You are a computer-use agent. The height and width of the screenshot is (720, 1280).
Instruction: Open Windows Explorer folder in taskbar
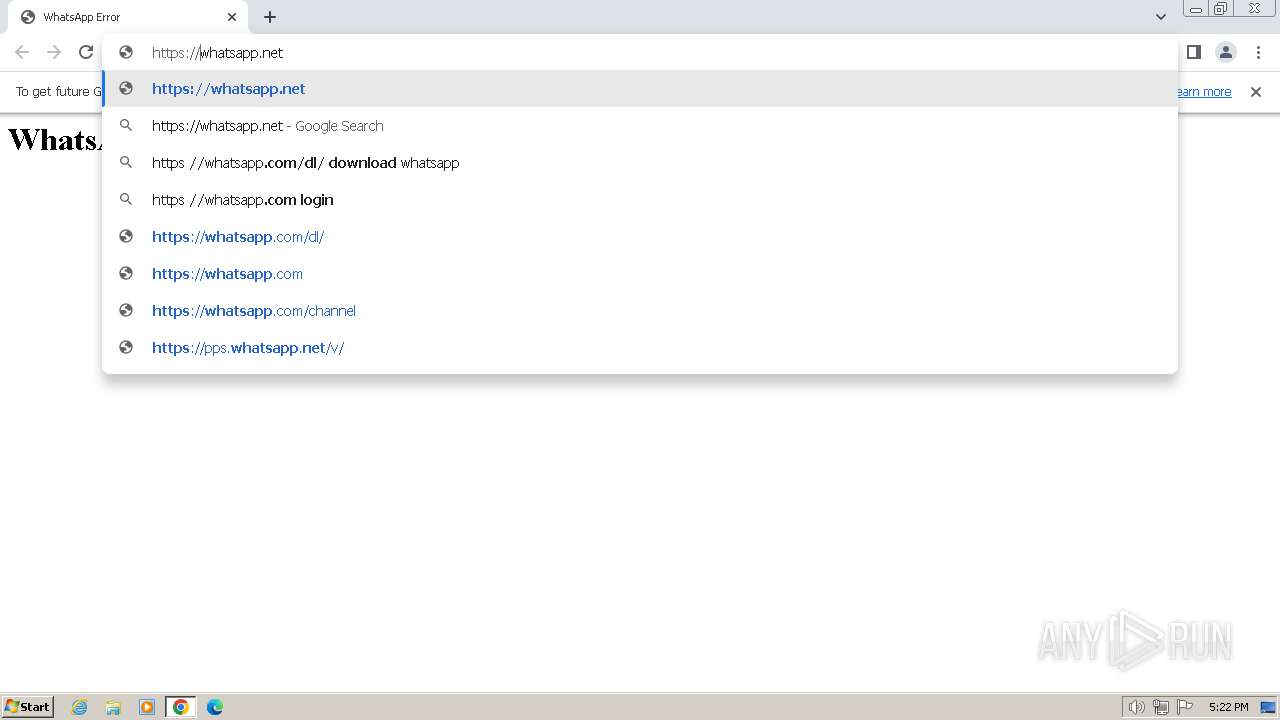pyautogui.click(x=113, y=707)
